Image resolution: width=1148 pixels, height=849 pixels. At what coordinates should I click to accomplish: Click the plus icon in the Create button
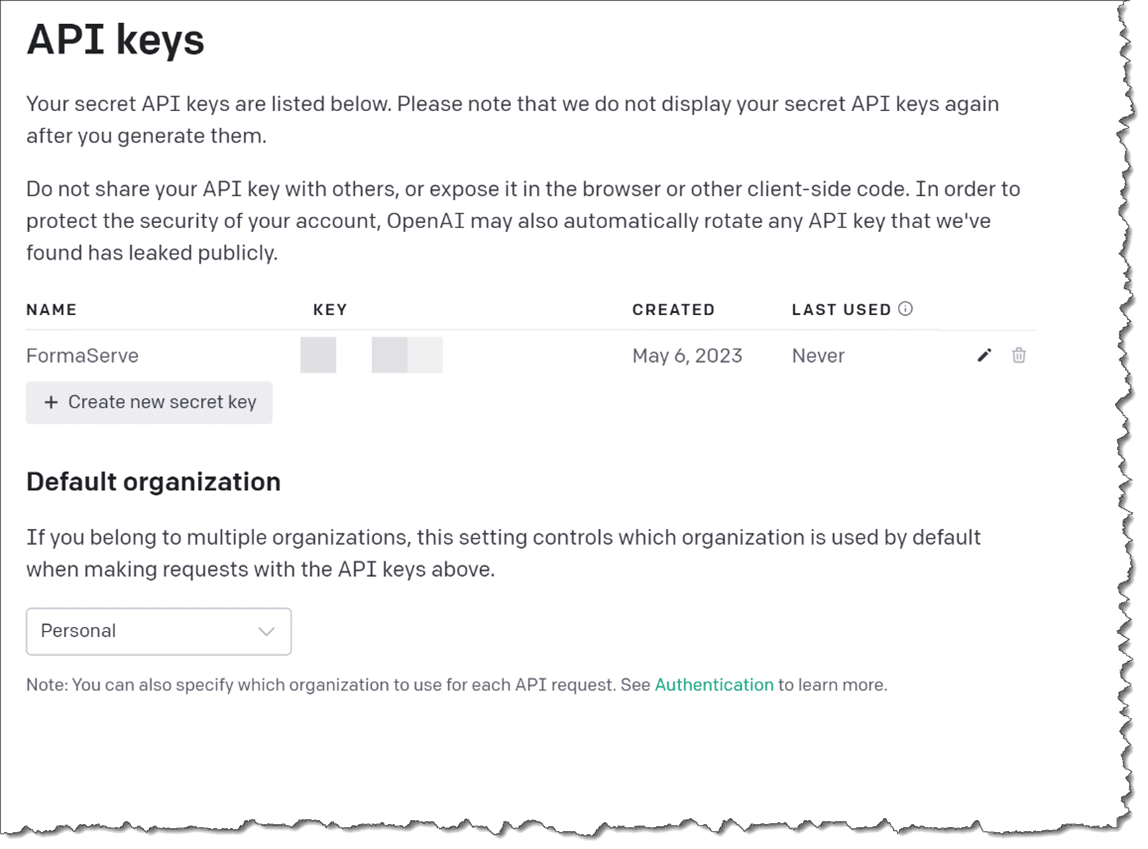(x=51, y=402)
